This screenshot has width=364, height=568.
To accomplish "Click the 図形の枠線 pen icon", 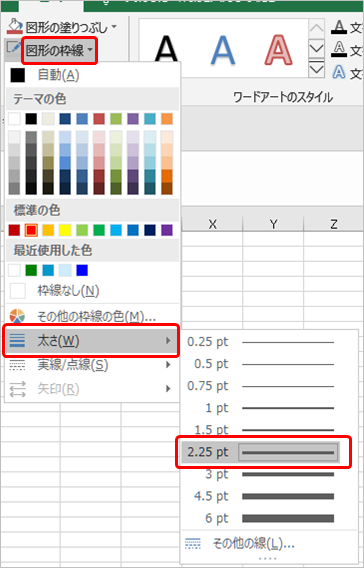I will [x=14, y=49].
